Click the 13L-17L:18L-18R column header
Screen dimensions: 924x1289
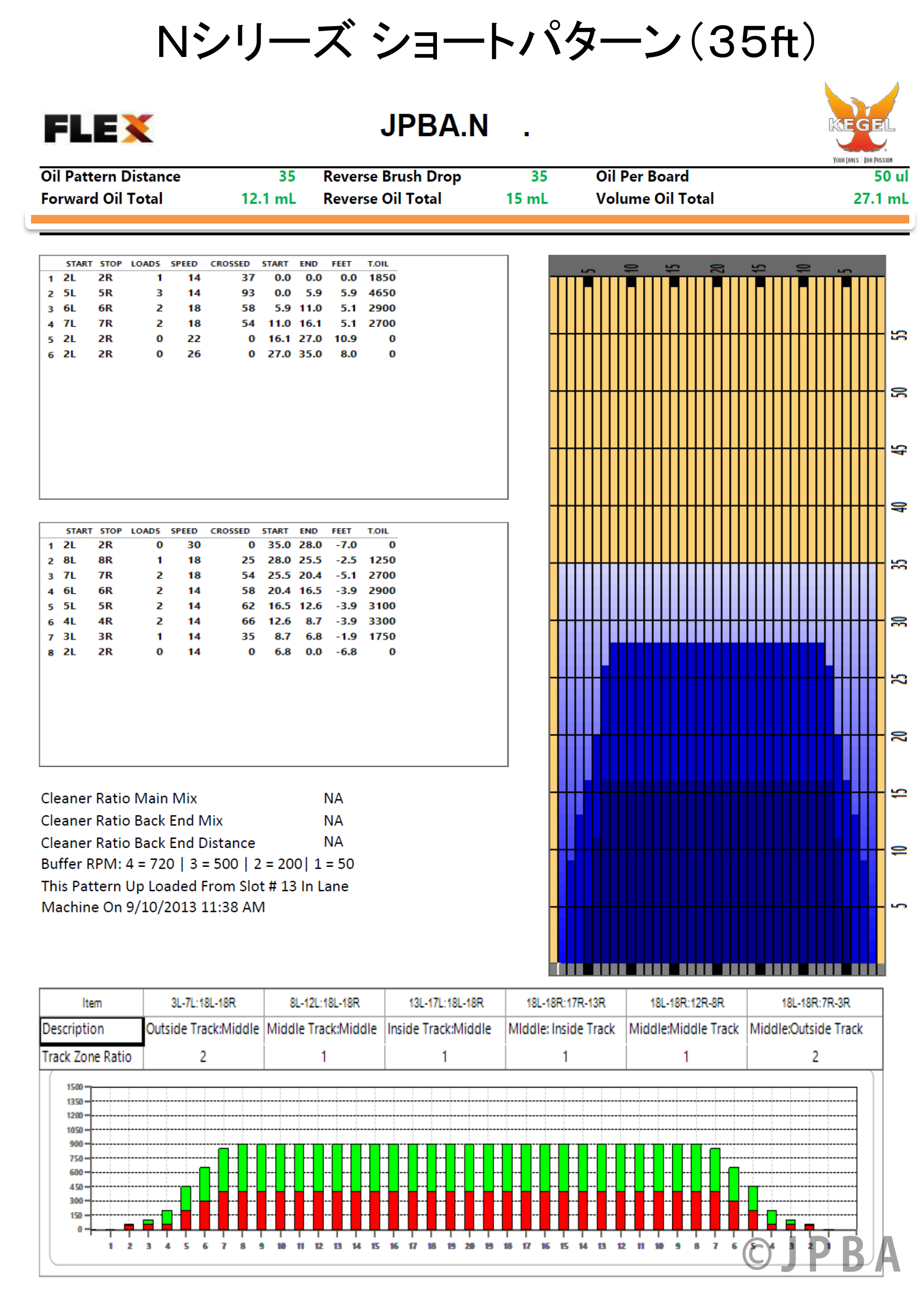[446, 1003]
